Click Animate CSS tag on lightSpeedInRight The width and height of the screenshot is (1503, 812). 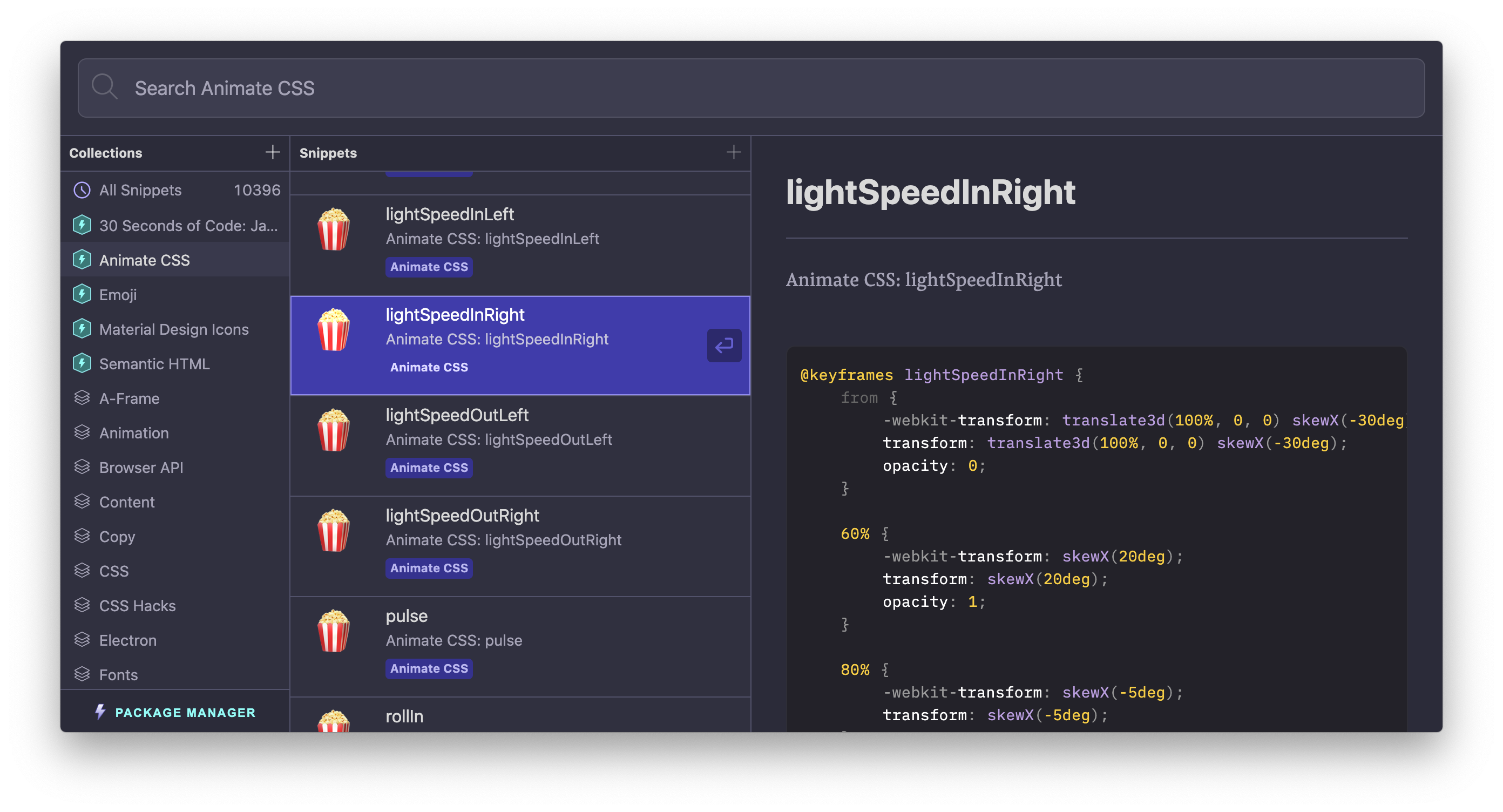(429, 367)
